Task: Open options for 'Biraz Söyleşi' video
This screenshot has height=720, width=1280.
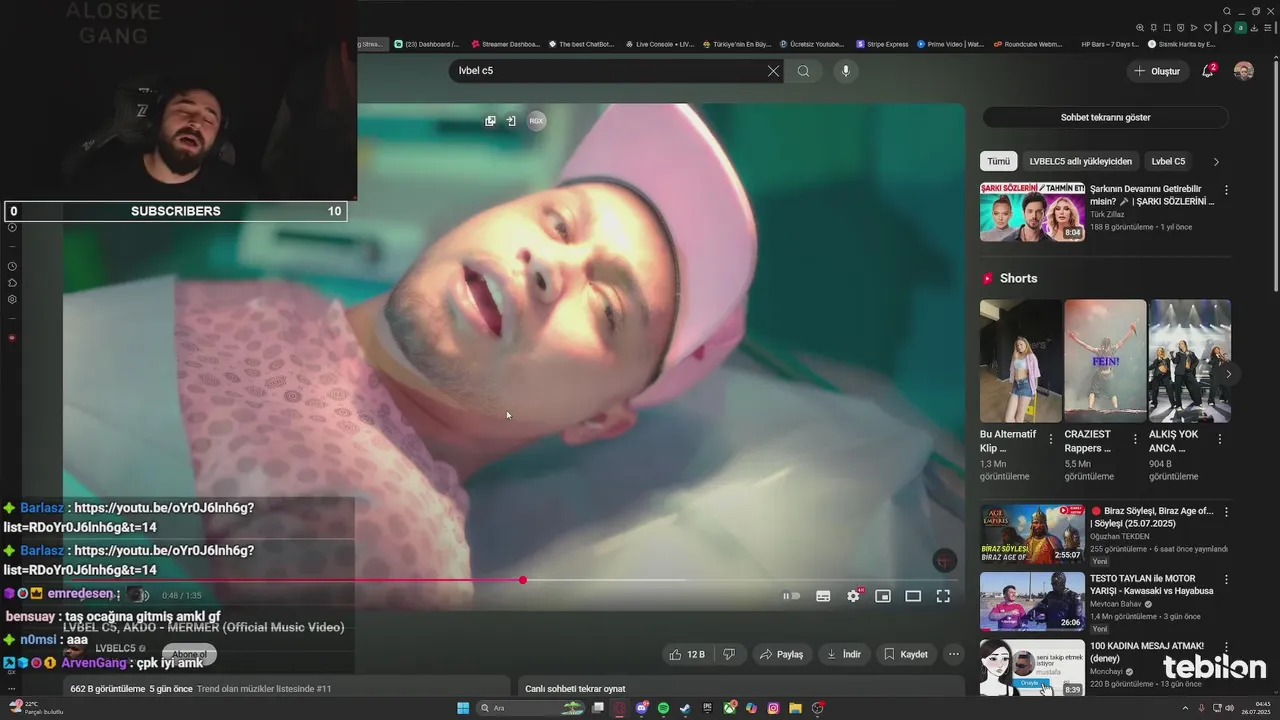Action: 1227,512
